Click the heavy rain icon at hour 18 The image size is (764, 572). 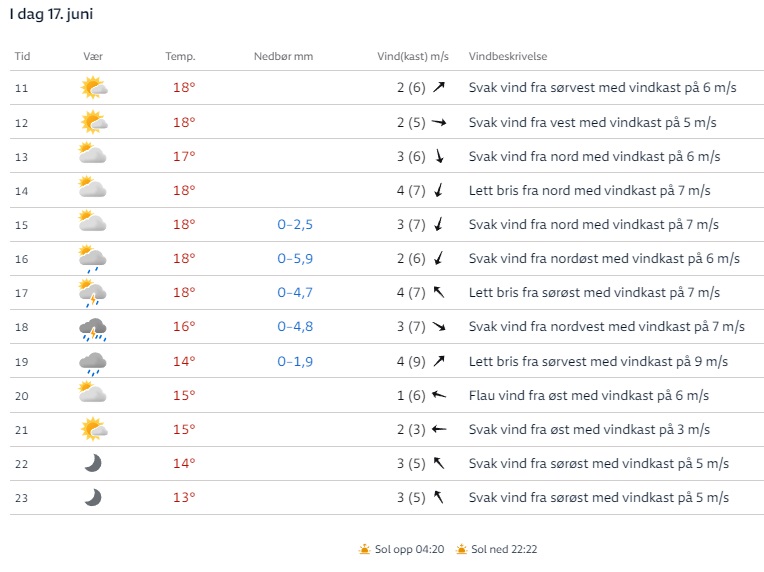[x=93, y=328]
